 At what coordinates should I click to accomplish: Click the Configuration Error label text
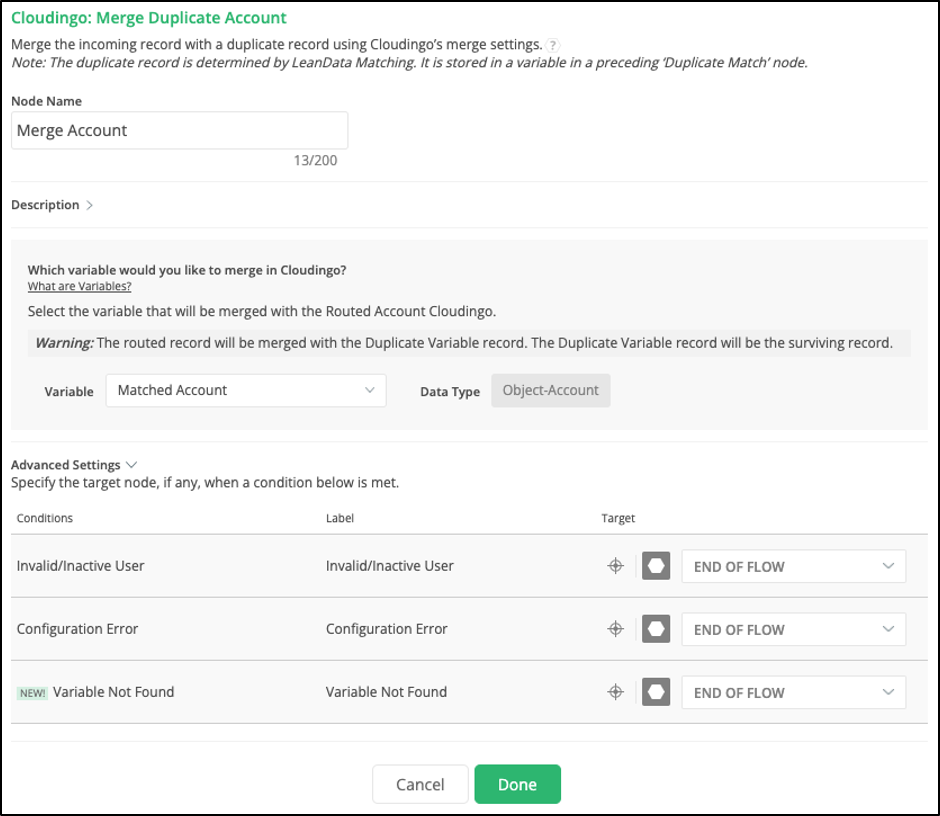pyautogui.click(x=387, y=629)
